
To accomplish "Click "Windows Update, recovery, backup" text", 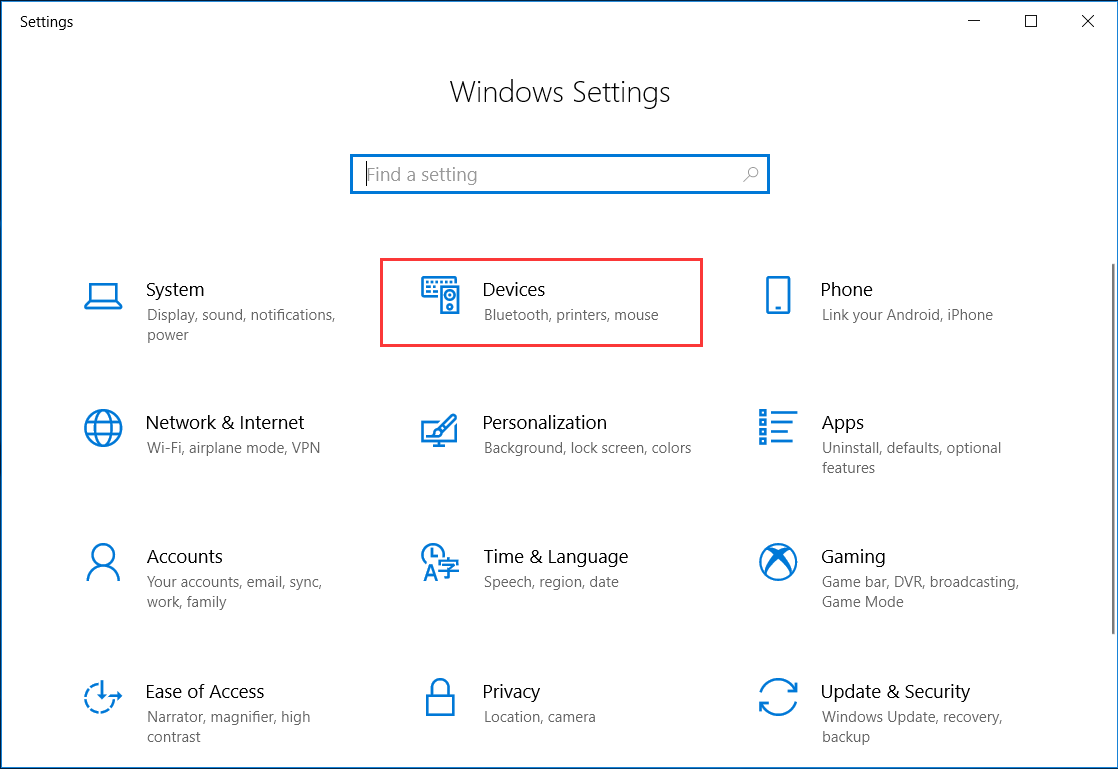I will pyautogui.click(x=912, y=726).
